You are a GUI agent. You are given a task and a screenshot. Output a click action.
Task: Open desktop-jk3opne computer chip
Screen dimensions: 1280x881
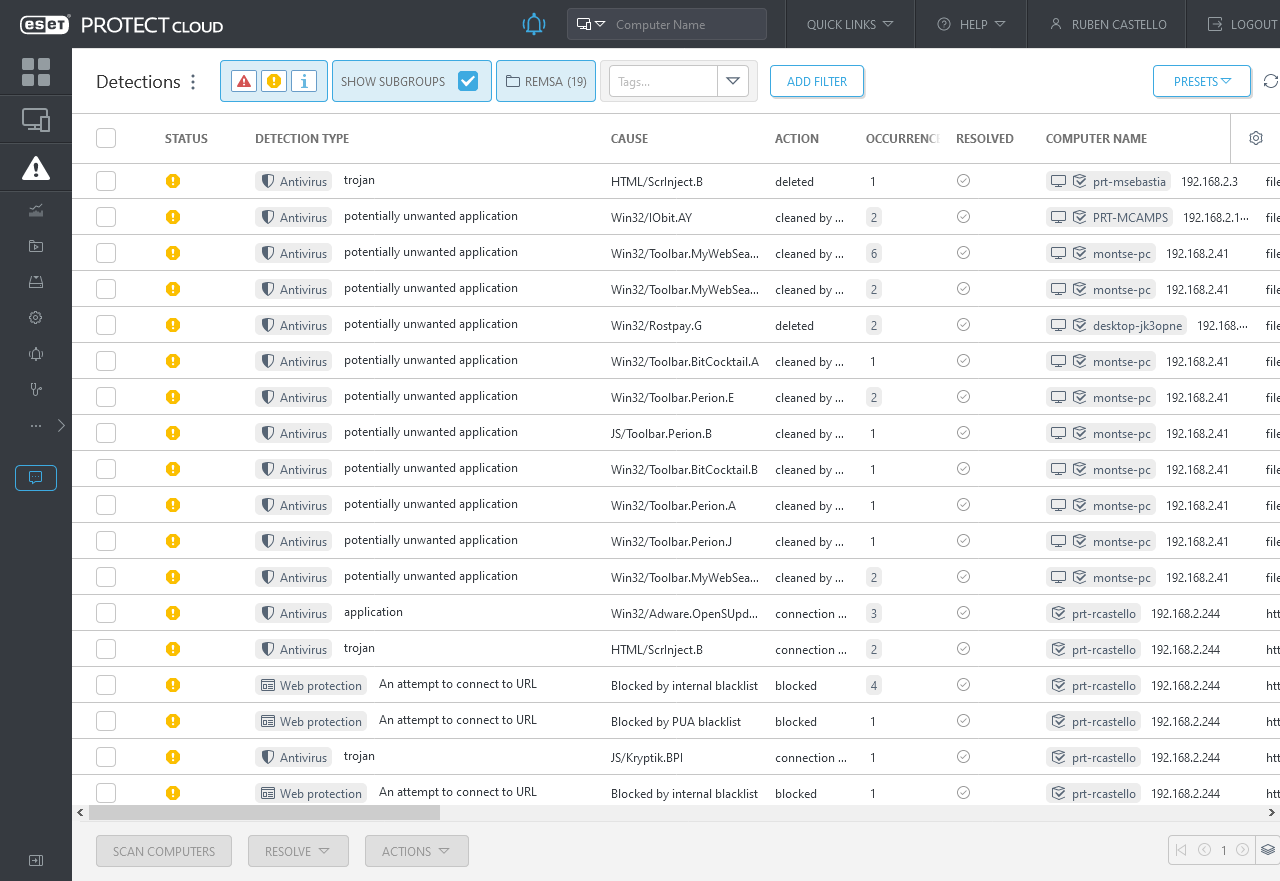point(1116,326)
